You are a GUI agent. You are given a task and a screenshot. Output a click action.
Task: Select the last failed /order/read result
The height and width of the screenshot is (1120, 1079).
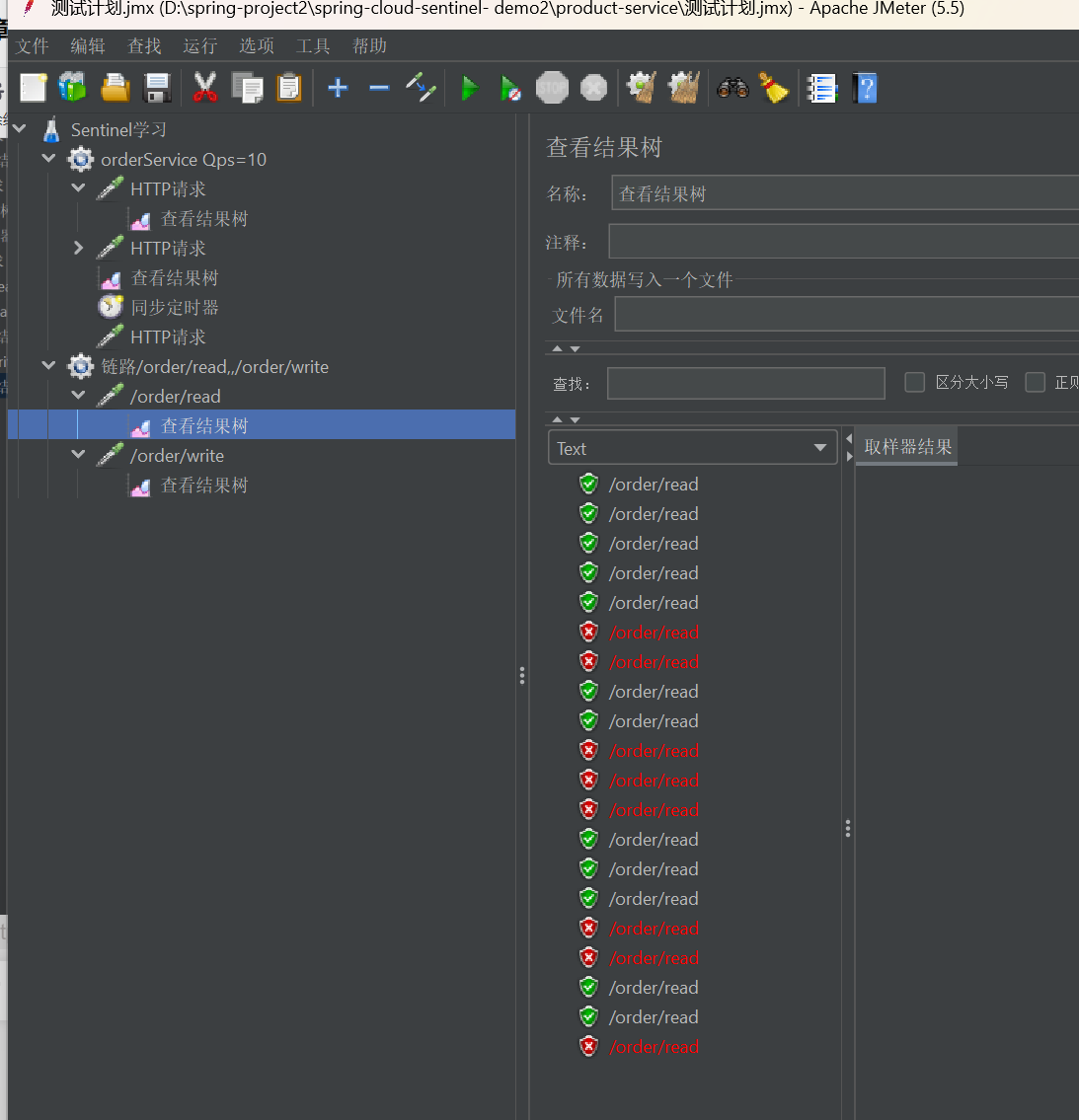coord(654,1047)
